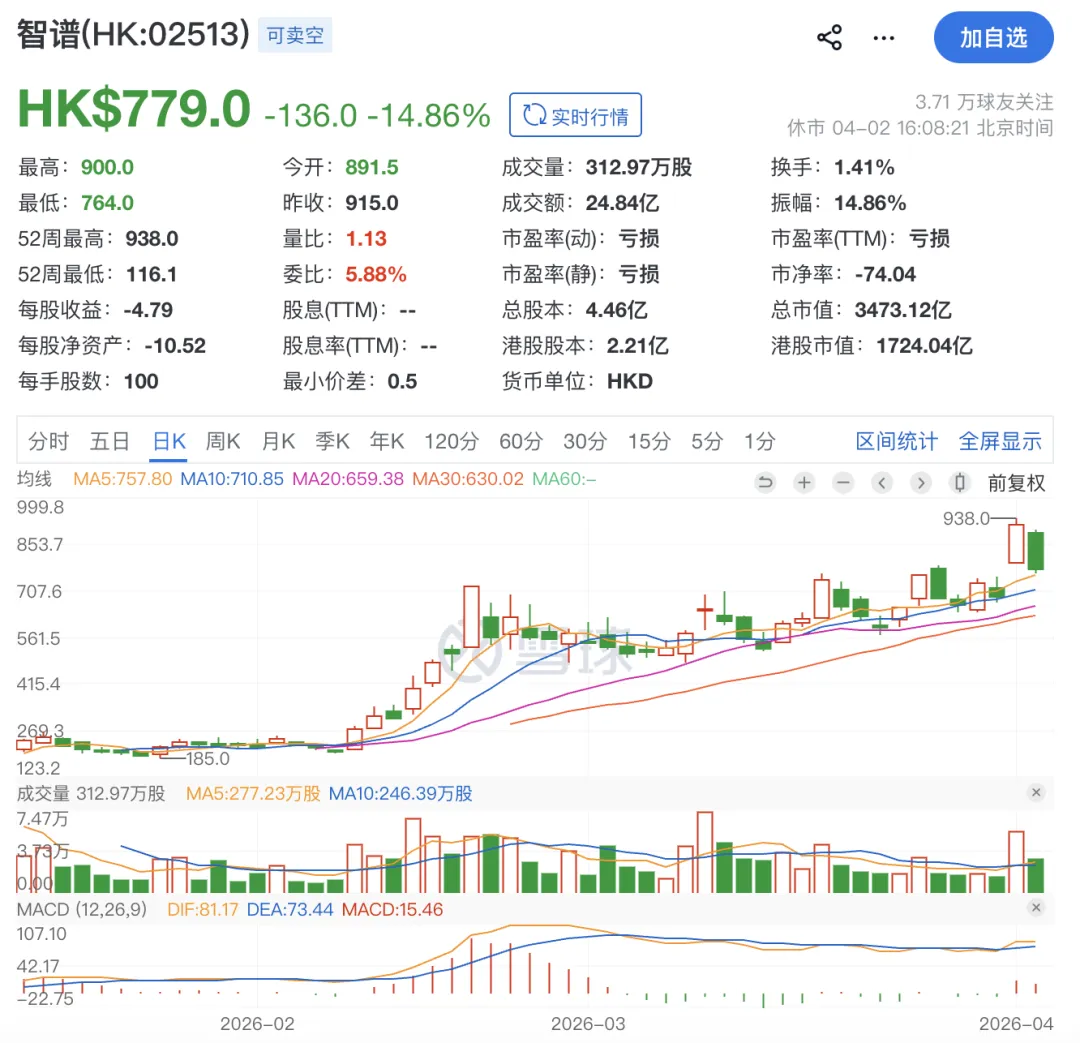Screen dimensions: 1080x1043
Task: Click the candlestick style icon
Action: coord(959,482)
